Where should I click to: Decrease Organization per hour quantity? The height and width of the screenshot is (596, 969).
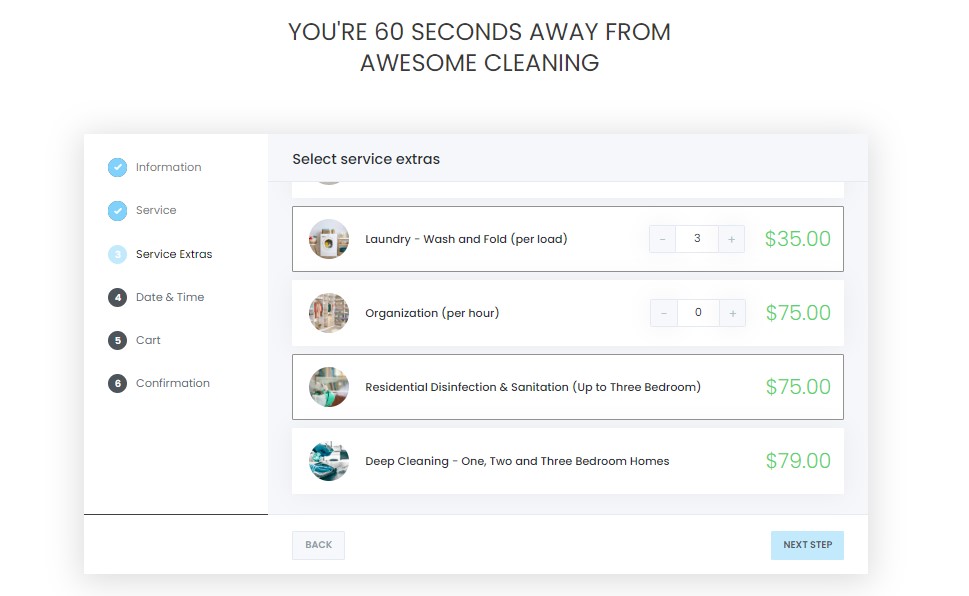pyautogui.click(x=663, y=313)
